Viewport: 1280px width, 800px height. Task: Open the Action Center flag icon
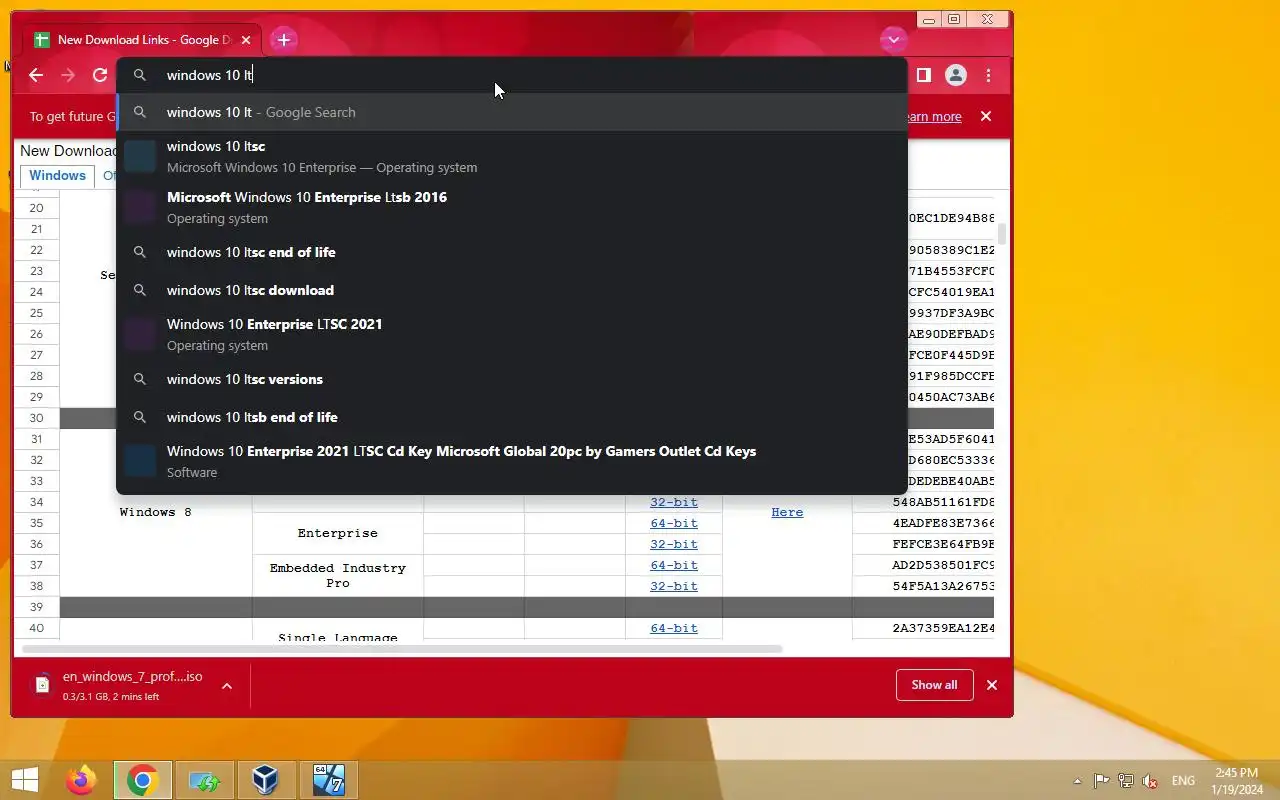coord(1101,781)
